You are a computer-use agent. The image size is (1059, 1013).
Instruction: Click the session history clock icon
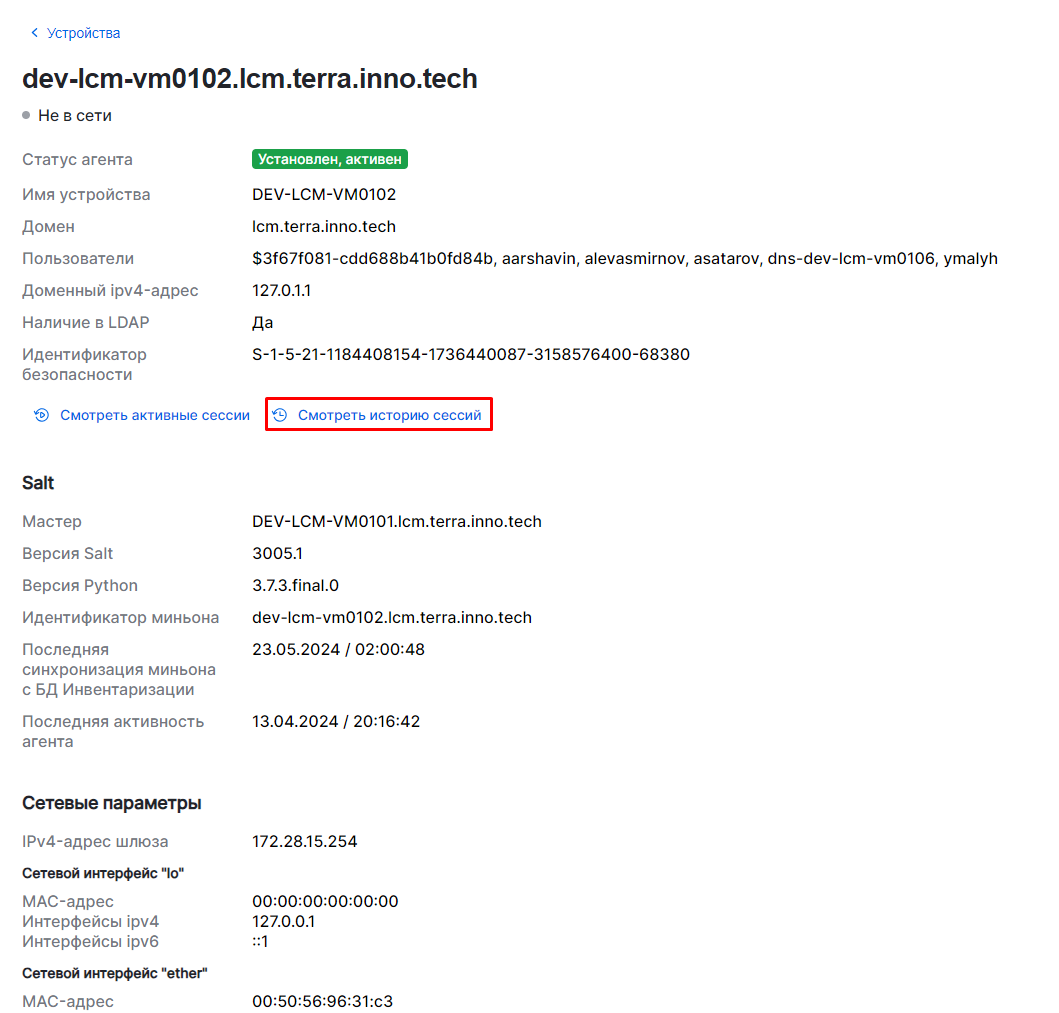click(x=280, y=415)
